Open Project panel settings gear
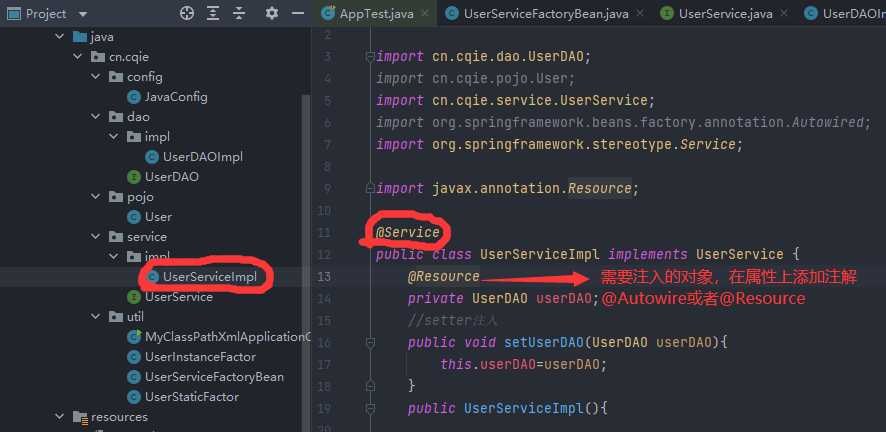This screenshot has width=886, height=432. [x=272, y=14]
